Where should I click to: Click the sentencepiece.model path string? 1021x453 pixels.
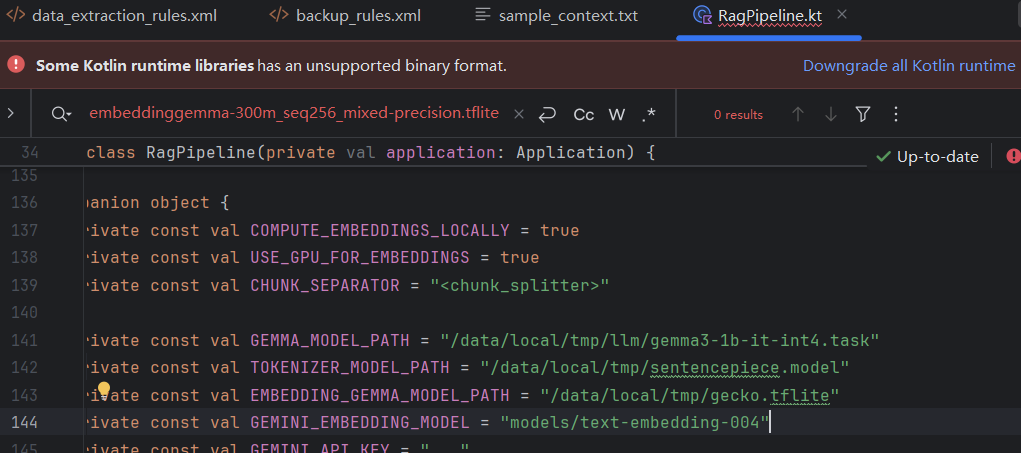click(x=665, y=368)
